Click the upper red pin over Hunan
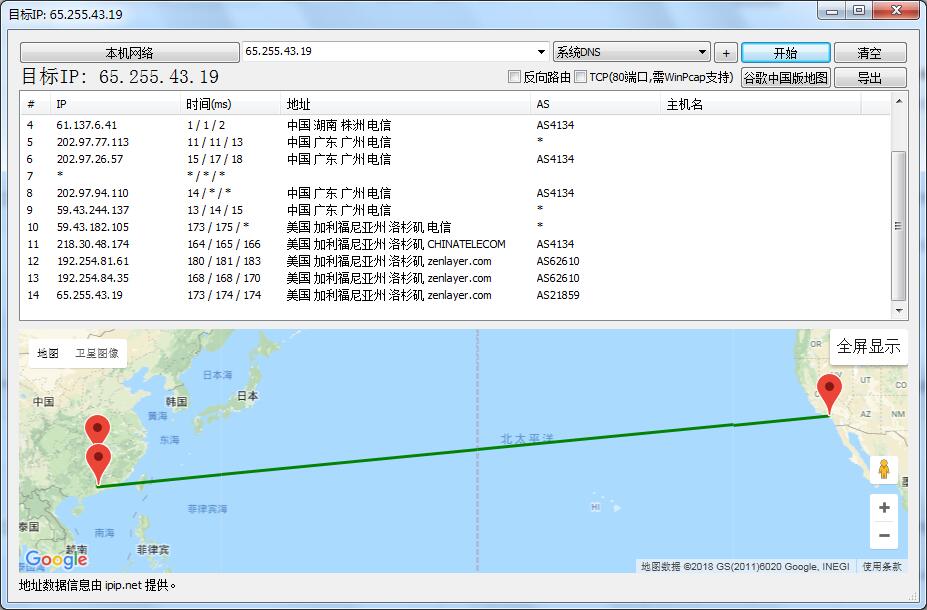Image resolution: width=927 pixels, height=610 pixels. [97, 429]
